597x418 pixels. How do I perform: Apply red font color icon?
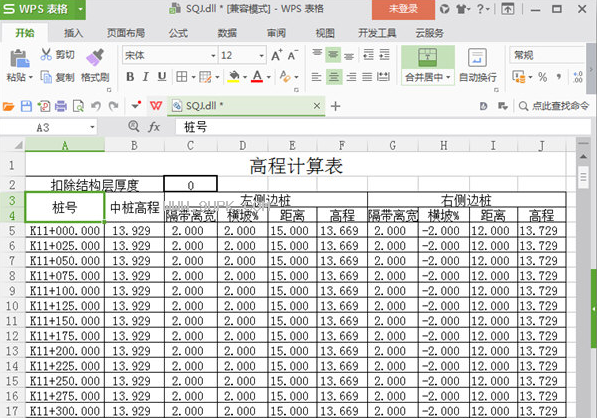[x=257, y=77]
